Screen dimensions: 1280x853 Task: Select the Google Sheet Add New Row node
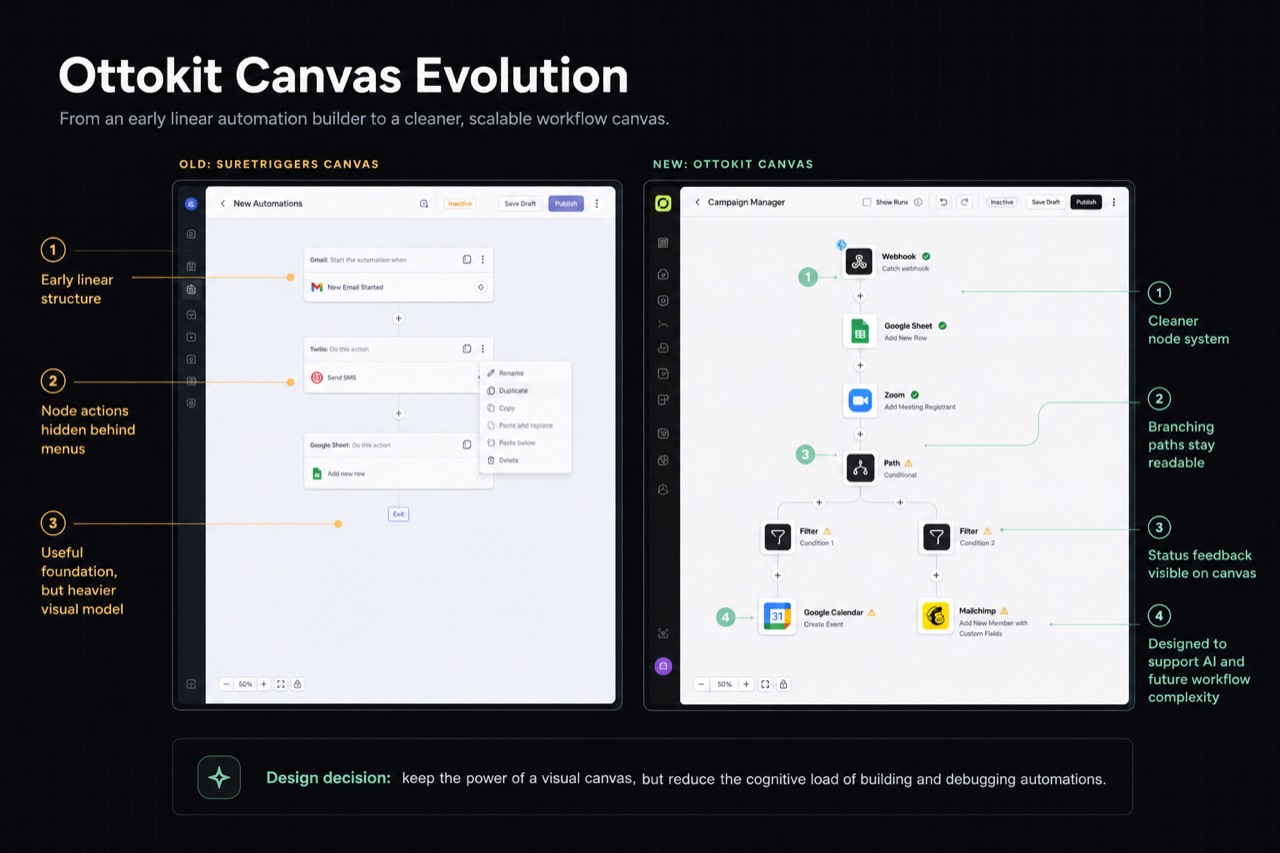[859, 331]
